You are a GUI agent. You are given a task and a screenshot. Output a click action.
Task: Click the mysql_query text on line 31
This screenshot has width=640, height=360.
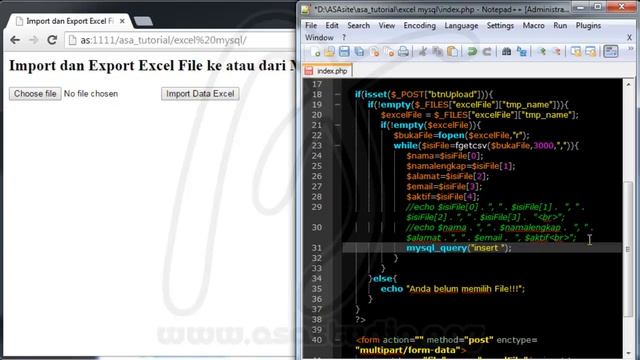pos(436,248)
